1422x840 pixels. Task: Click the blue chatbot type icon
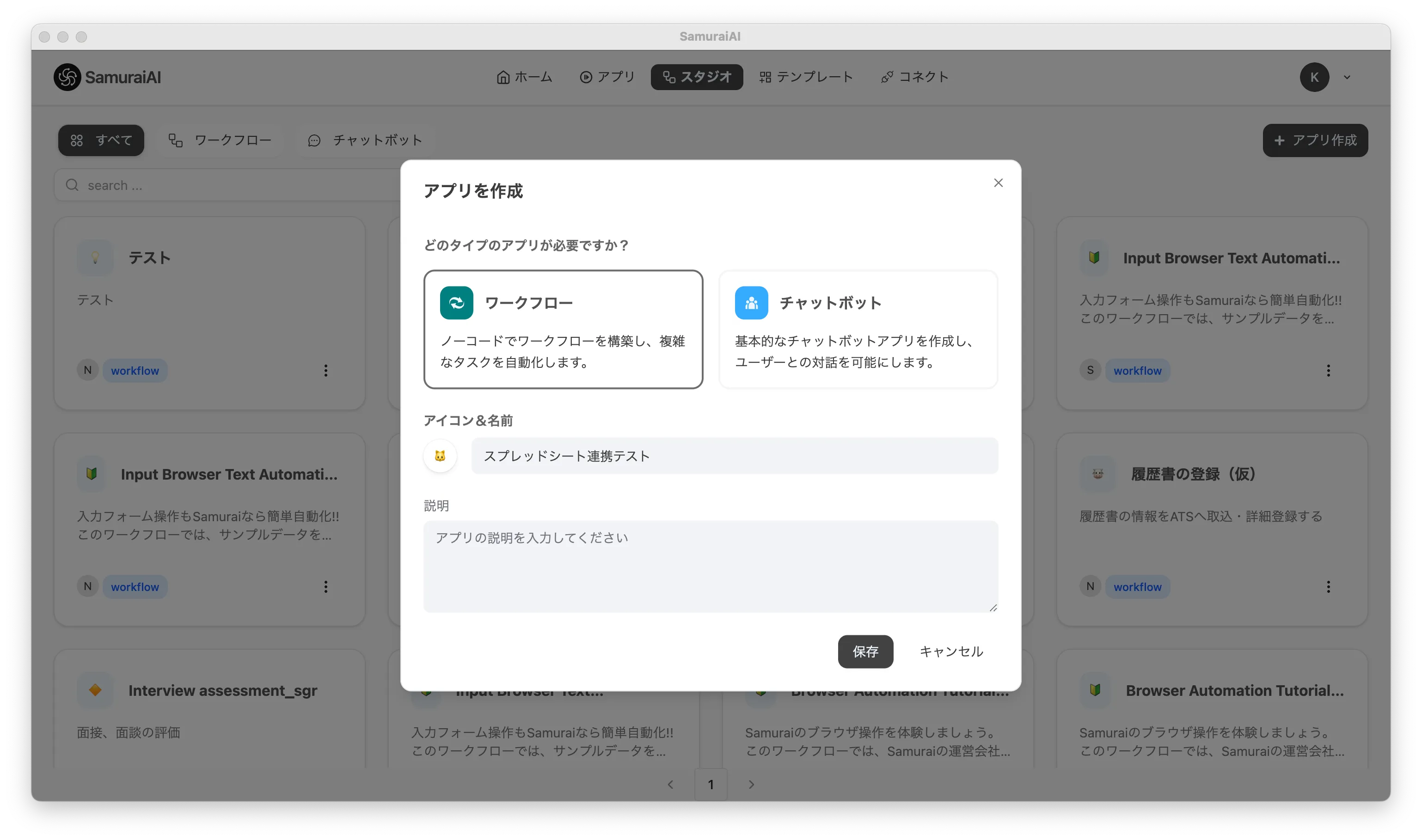point(751,303)
